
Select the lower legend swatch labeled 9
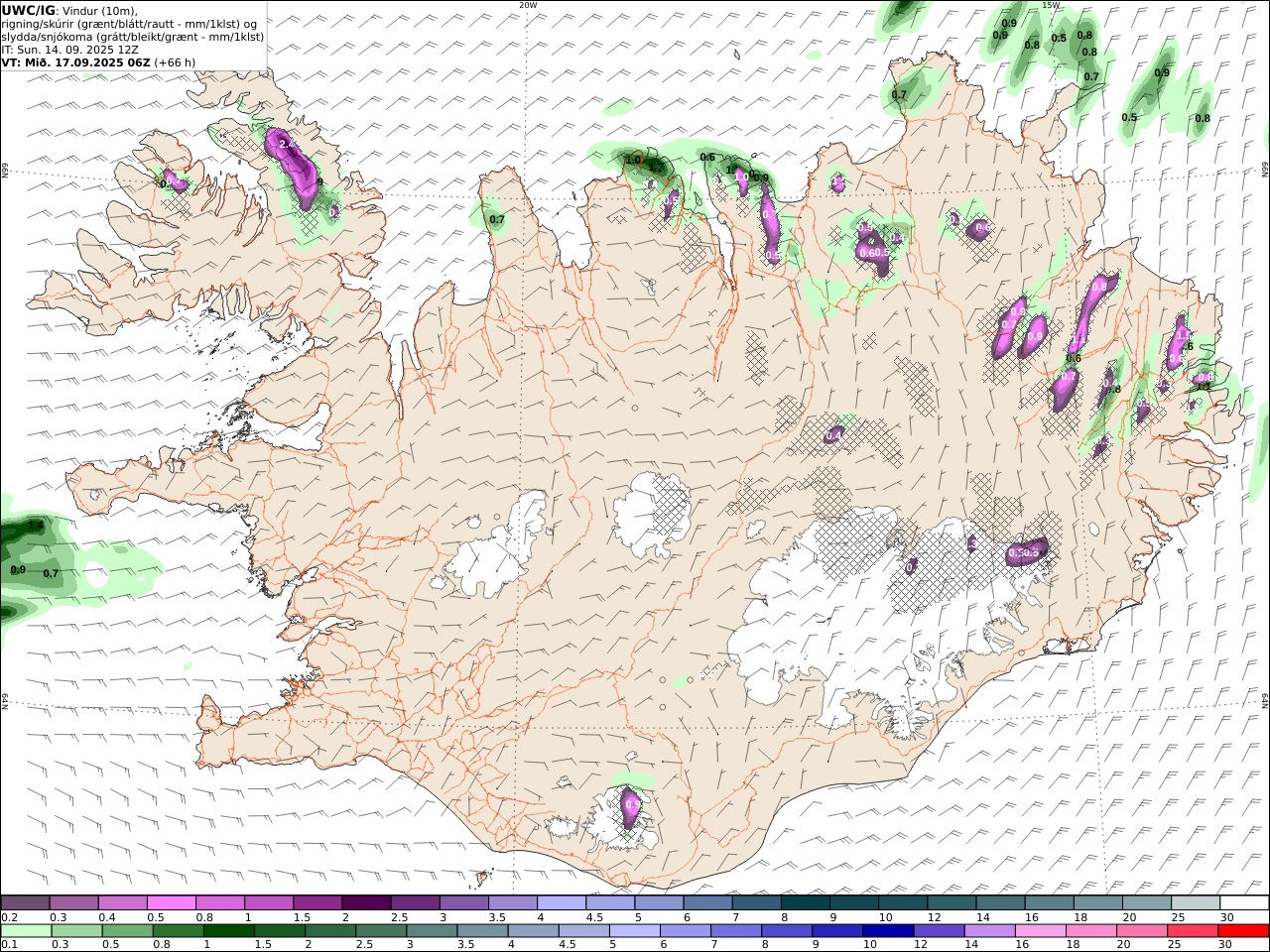837,931
